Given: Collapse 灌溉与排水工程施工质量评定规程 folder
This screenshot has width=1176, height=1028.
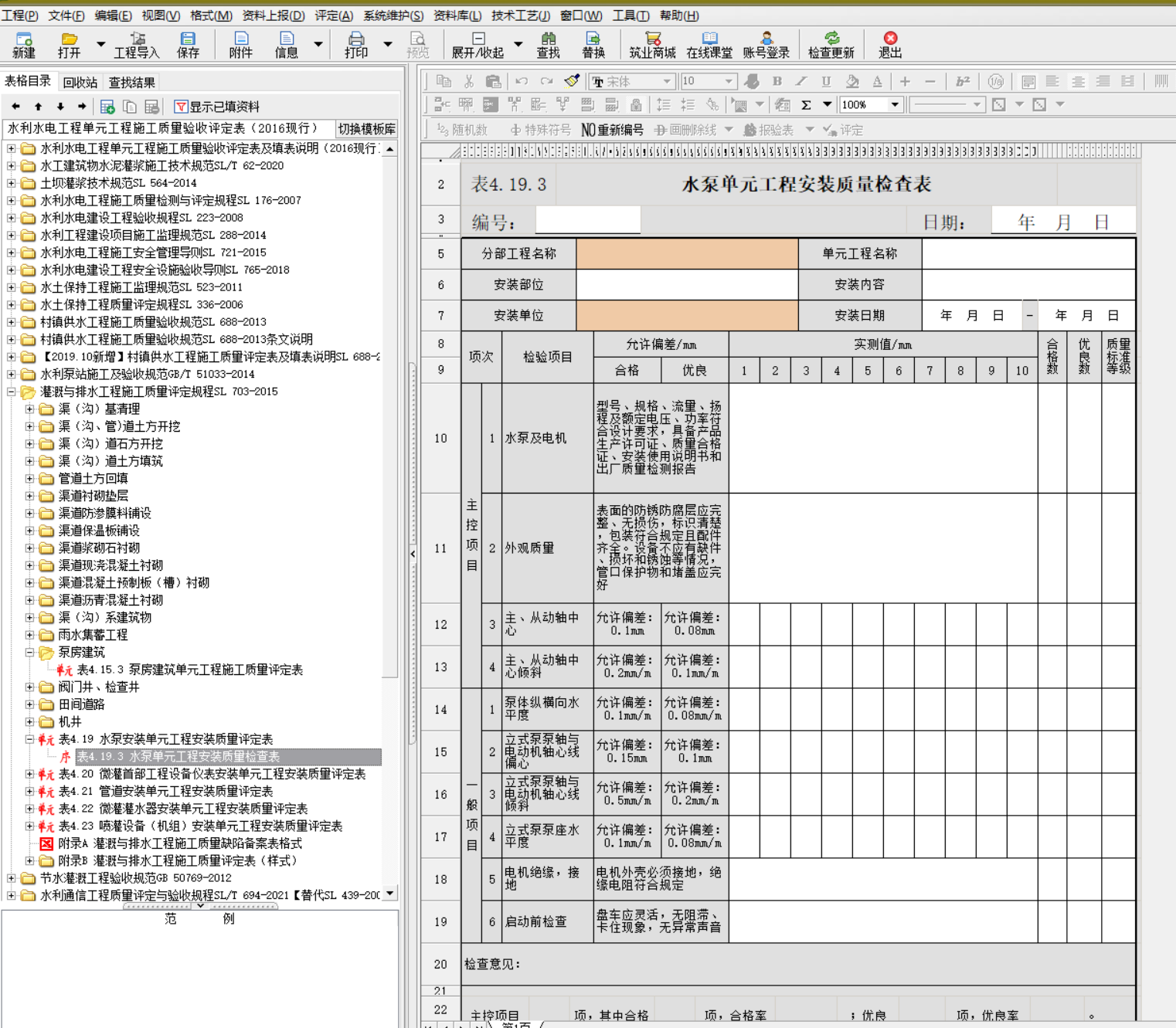Looking at the screenshot, I should 11,392.
